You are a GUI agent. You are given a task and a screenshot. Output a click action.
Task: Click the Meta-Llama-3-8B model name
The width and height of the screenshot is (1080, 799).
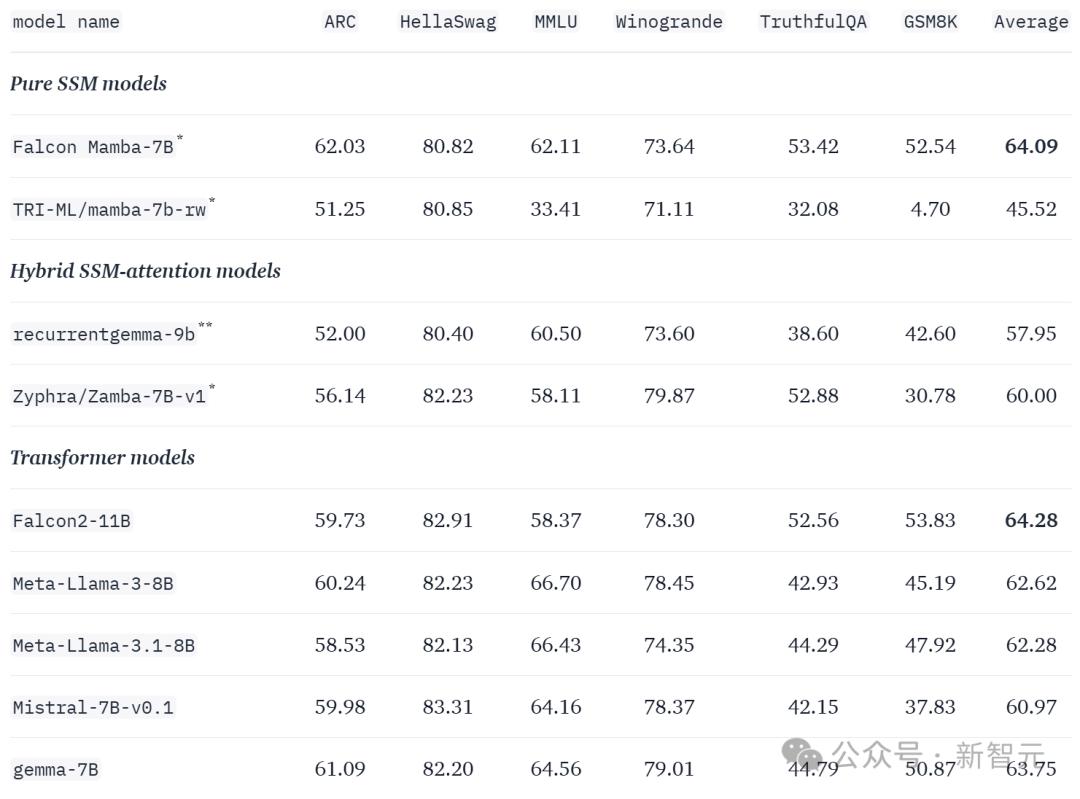tap(93, 583)
